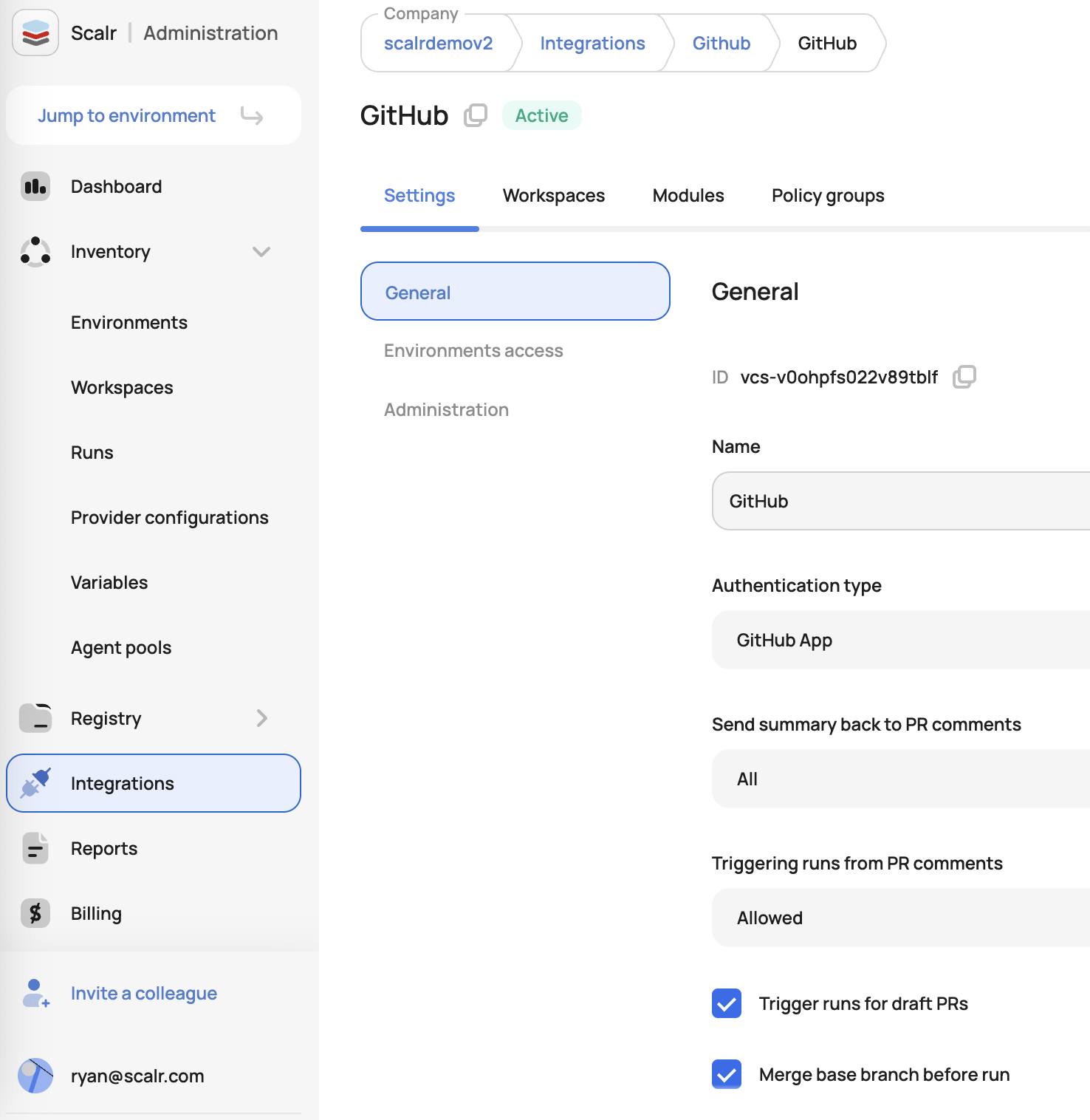Screen dimensions: 1090x1120
Task: Switch to the Settings tab
Action: click(419, 196)
